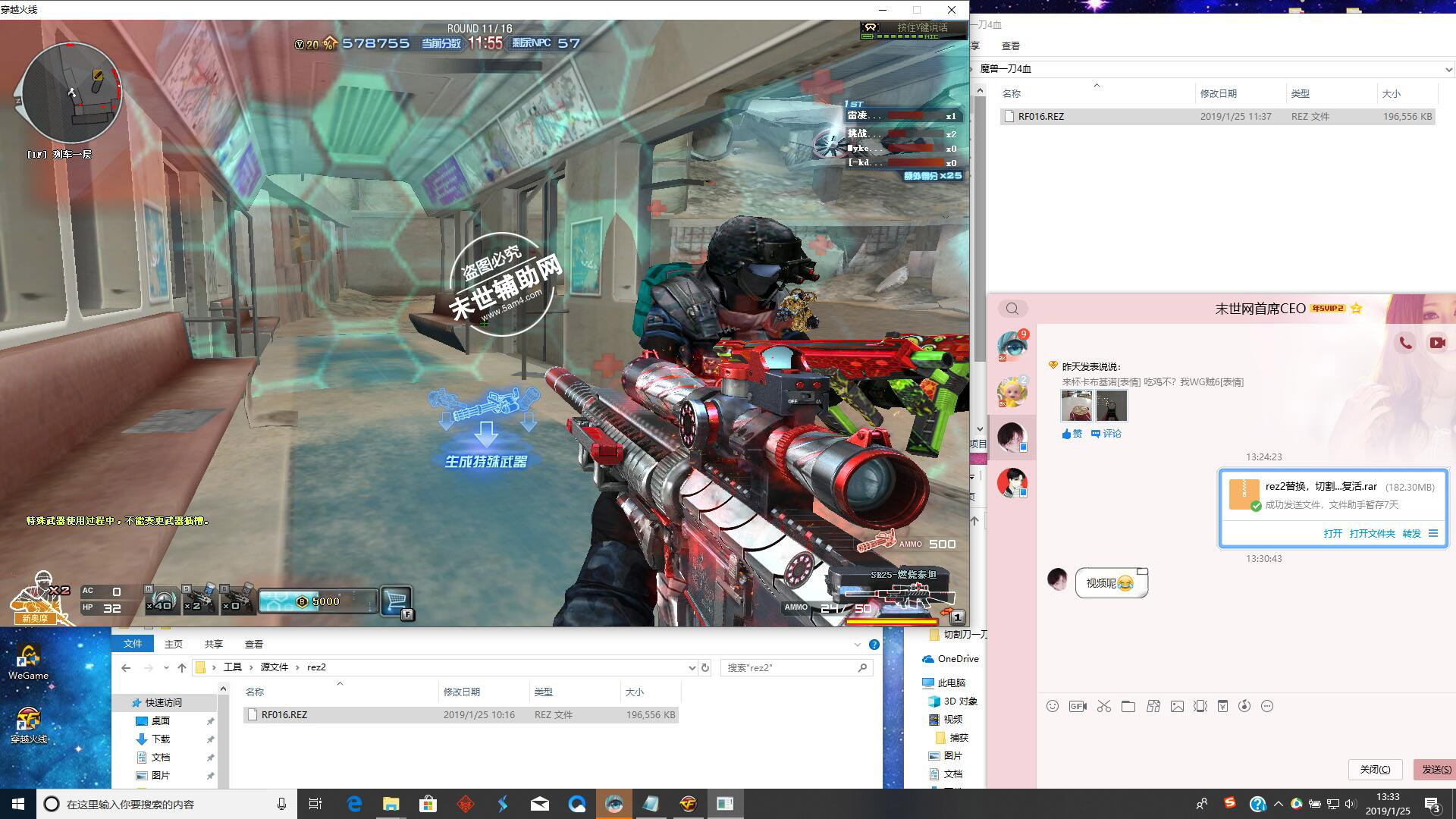This screenshot has height=819, width=1456.
Task: Click the search magnifier in QQ contact sidebar
Action: click(1012, 309)
